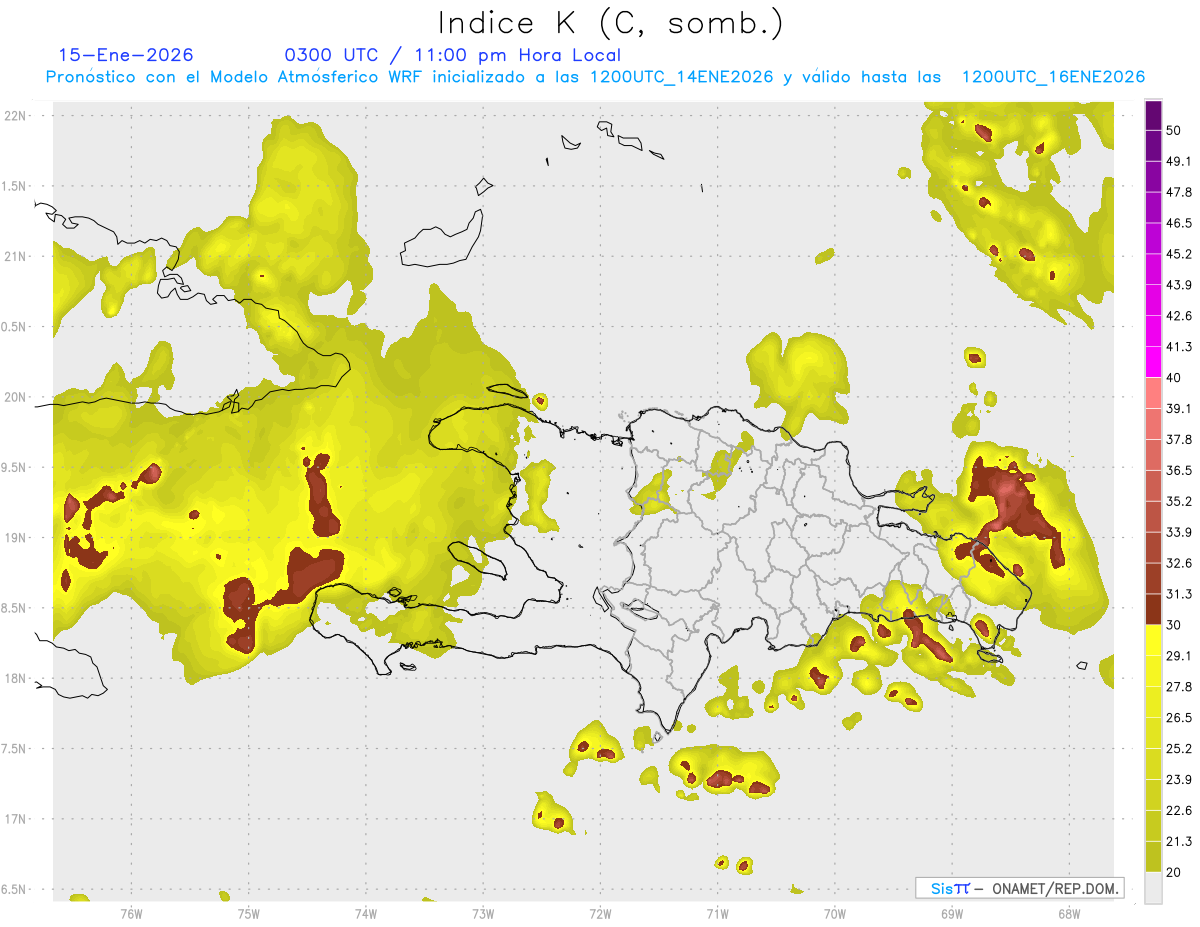Screen dimensions: 1200x927
Task: Click the '22N' latitude label
Action: click(15, 115)
